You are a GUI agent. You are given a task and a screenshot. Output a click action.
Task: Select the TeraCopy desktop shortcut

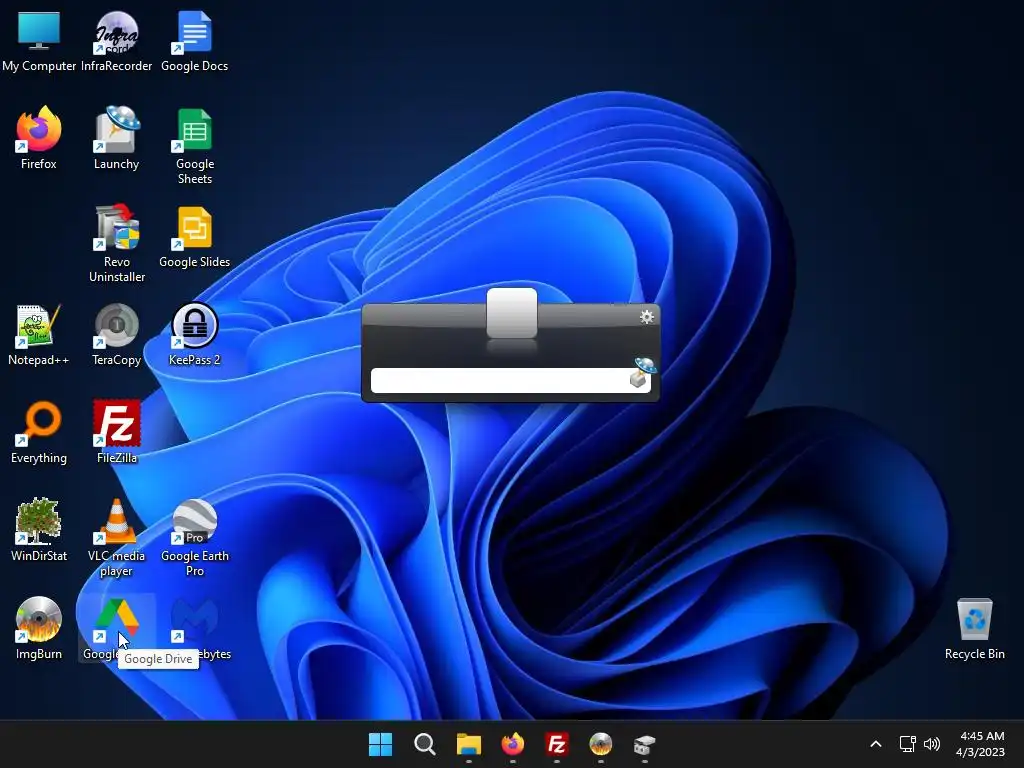(116, 334)
